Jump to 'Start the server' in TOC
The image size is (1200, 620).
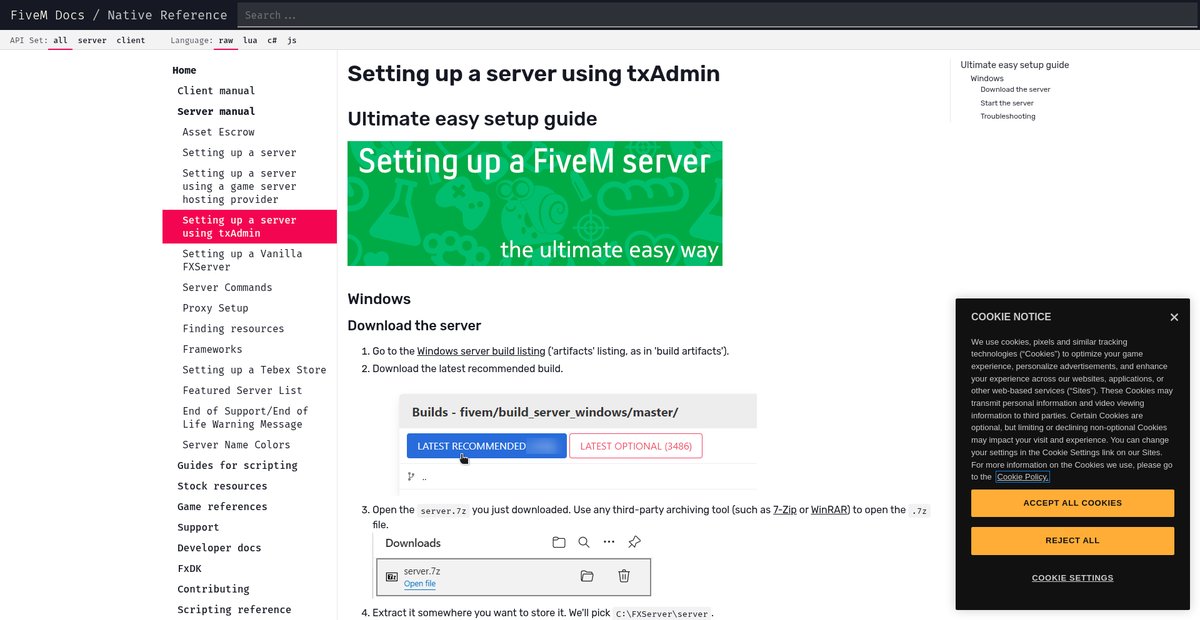coord(1007,103)
